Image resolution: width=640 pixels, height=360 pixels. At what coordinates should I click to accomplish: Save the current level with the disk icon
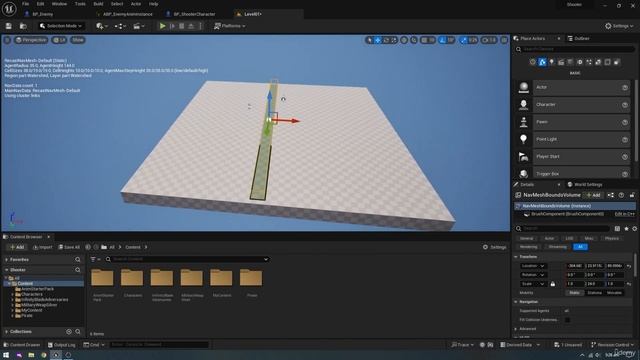[9, 26]
